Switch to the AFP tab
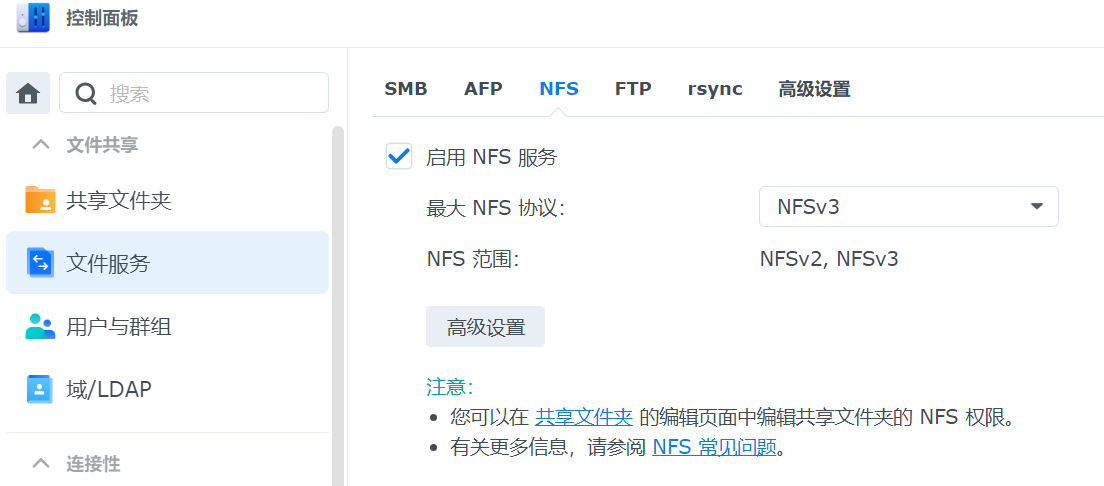The image size is (1104, 486). pos(483,89)
